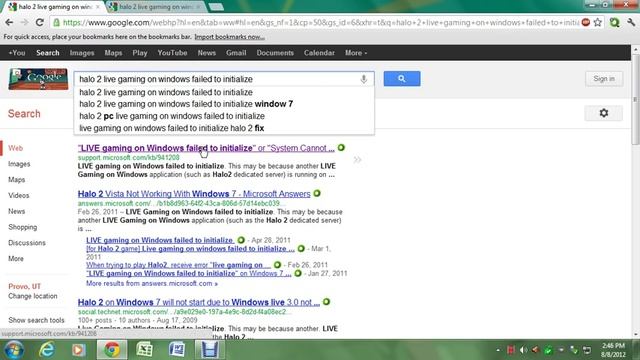Open Images in the black navigation bar
Image resolution: width=640 pixels, height=360 pixels.
pos(82,53)
